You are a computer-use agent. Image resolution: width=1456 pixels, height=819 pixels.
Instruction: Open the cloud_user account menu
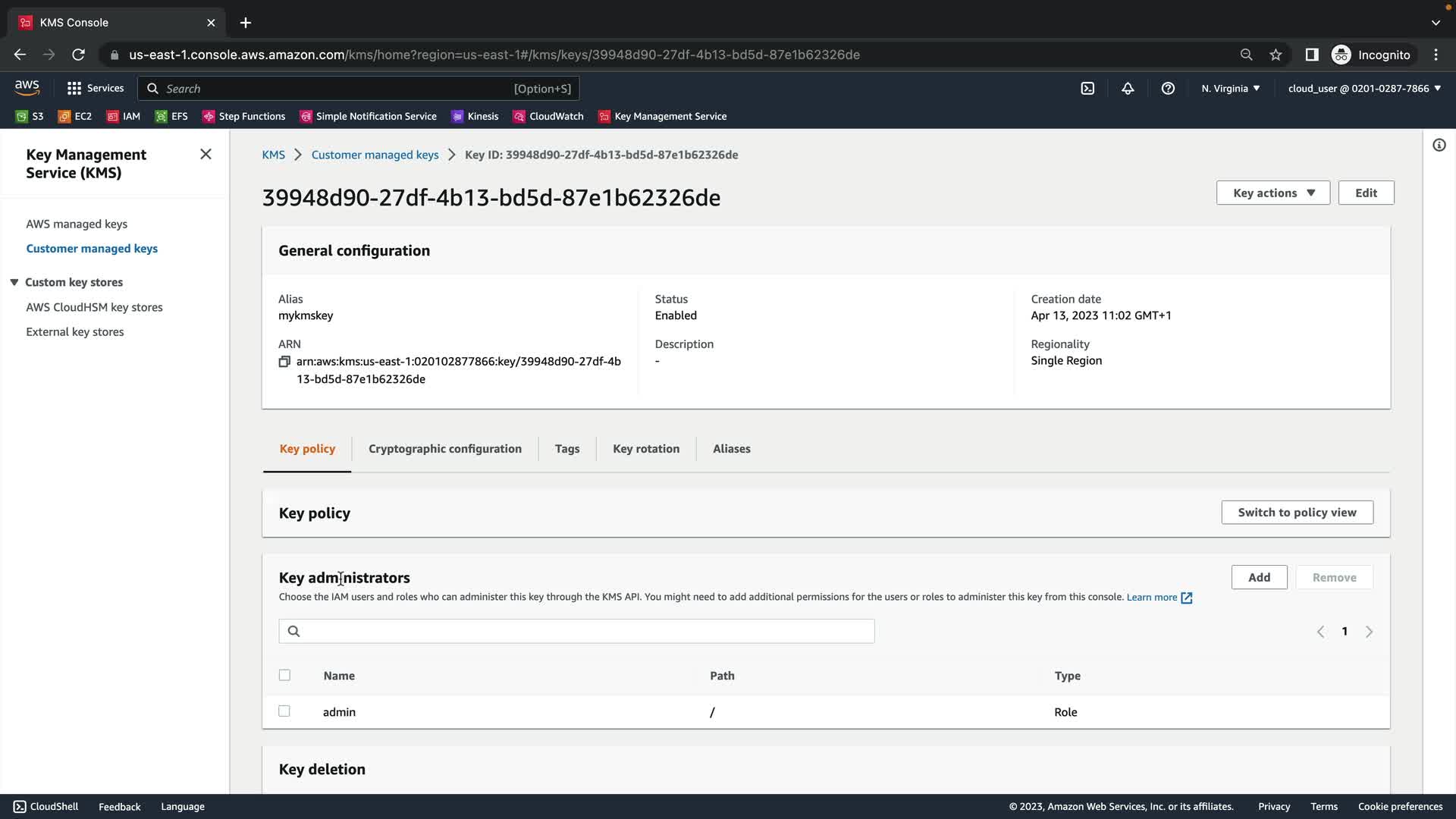tap(1363, 89)
